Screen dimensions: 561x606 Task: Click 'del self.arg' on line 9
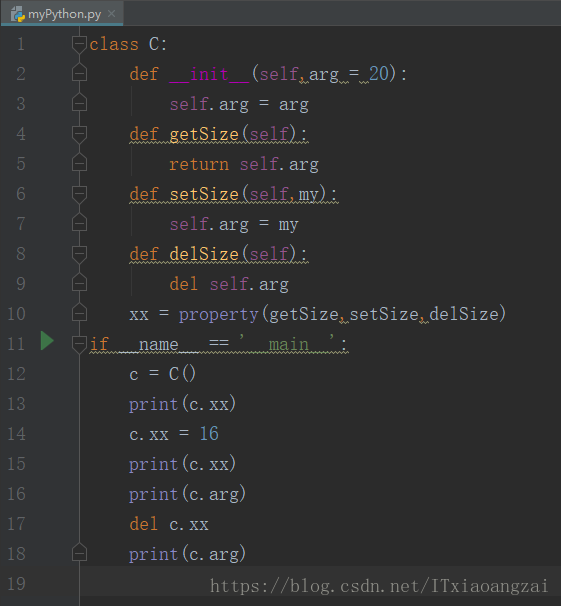pos(229,284)
